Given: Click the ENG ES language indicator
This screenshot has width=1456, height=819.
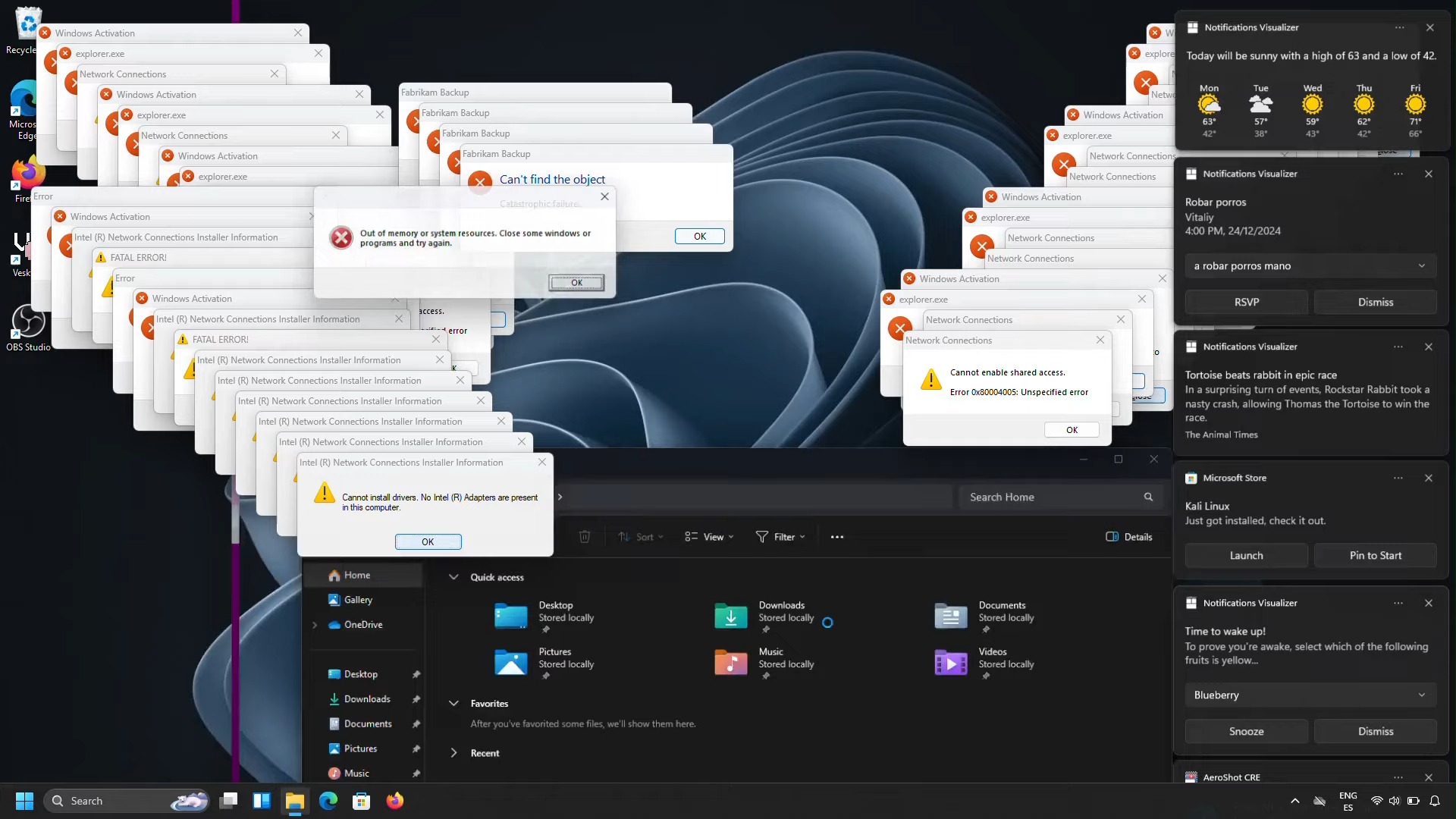Looking at the screenshot, I should click(x=1348, y=801).
